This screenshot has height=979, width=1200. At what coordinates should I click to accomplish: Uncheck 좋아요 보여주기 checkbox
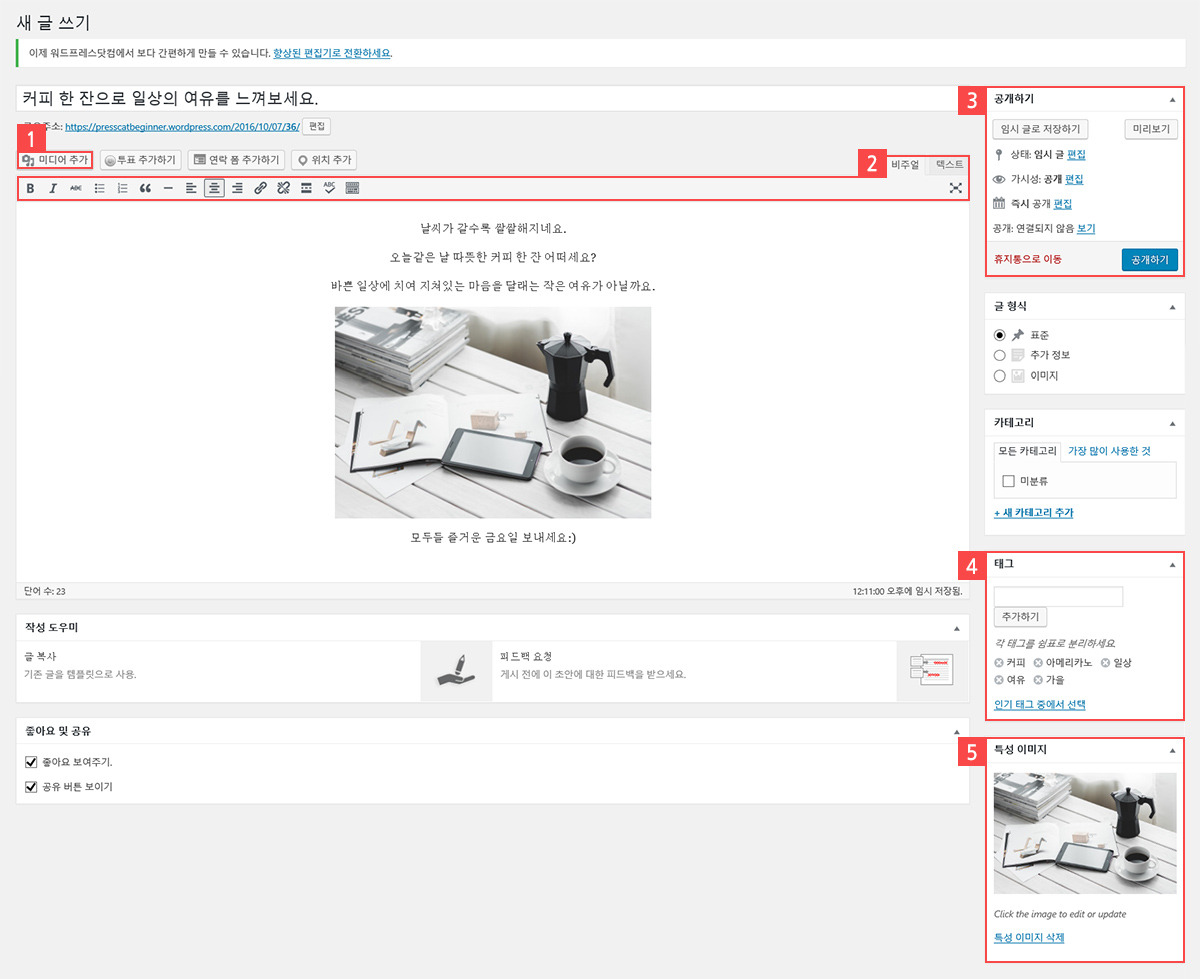pos(30,762)
